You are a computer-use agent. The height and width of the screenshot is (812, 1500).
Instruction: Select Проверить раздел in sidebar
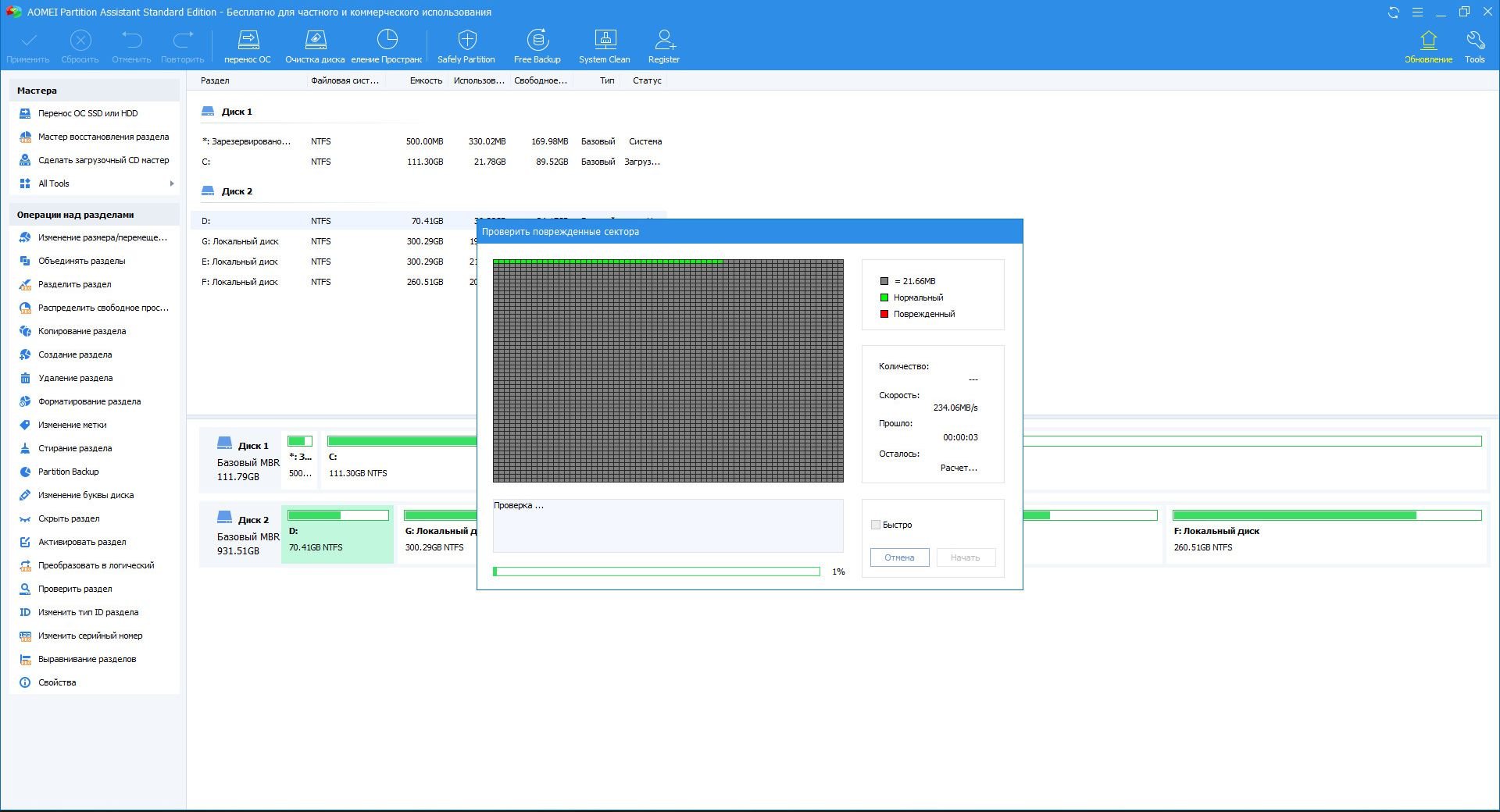coord(75,589)
